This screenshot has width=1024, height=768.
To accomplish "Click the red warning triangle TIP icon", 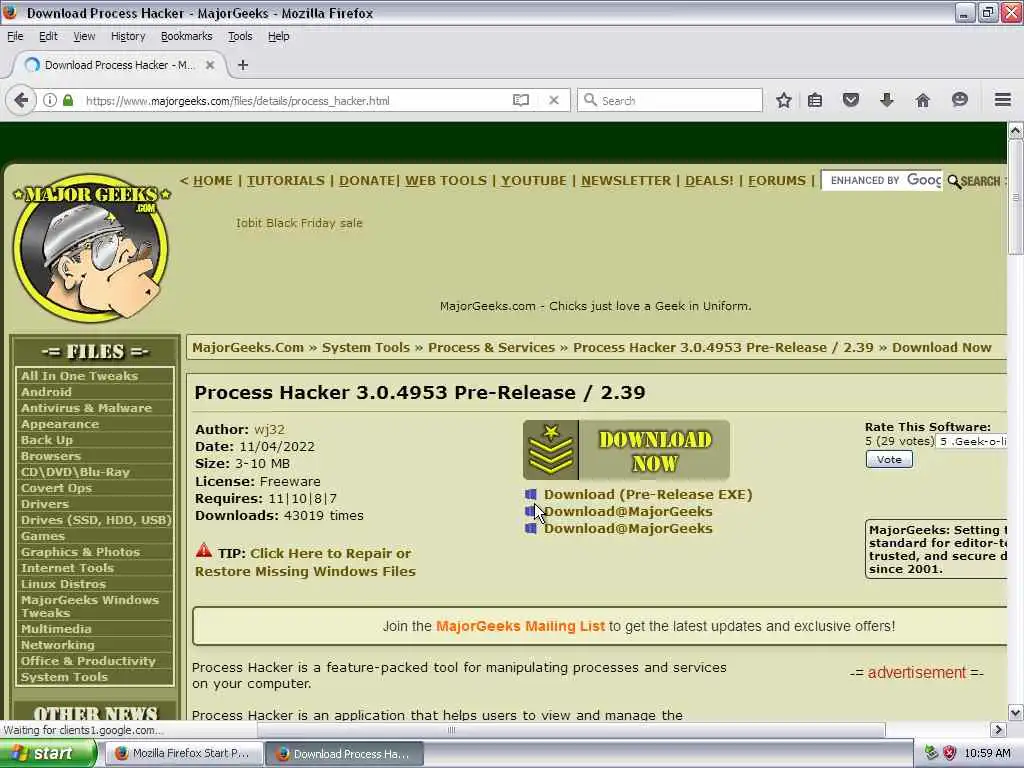I will click(x=204, y=551).
